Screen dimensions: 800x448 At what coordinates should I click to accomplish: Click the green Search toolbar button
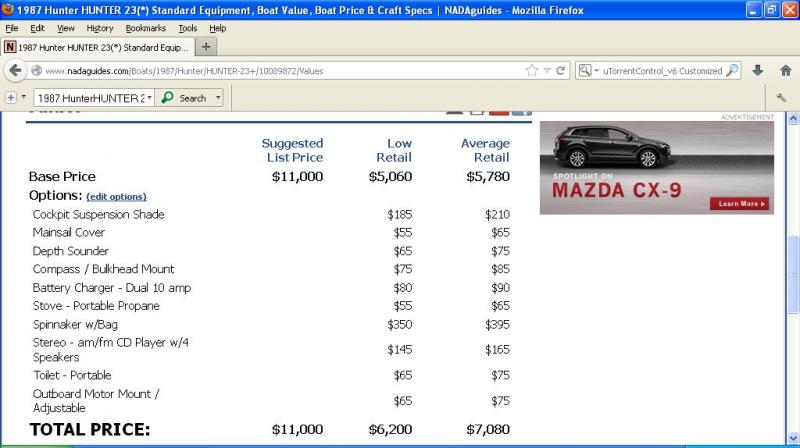(x=184, y=97)
